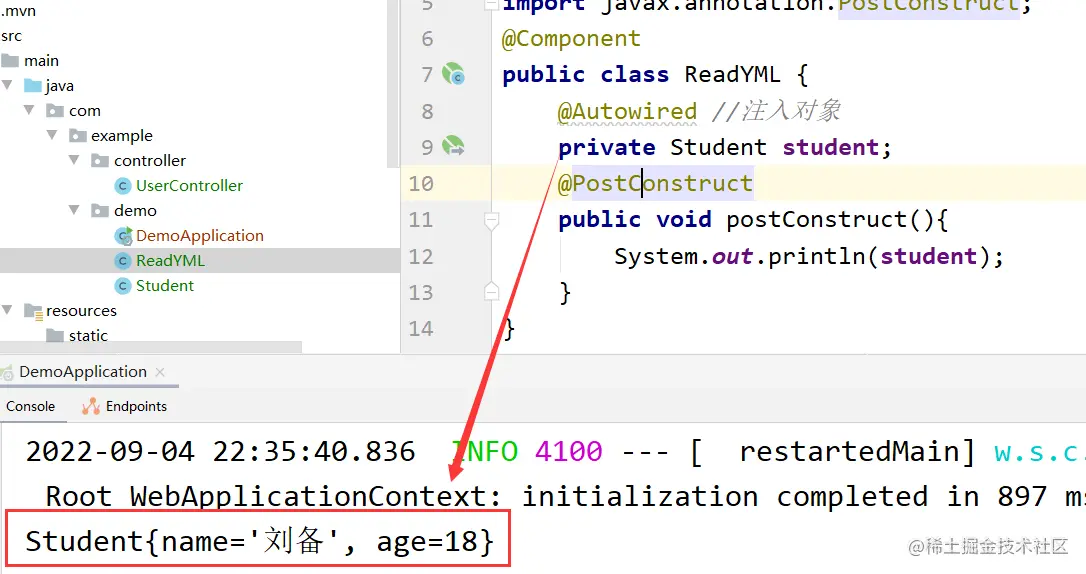Click the ReadYML class icon in project tree

tap(123, 261)
